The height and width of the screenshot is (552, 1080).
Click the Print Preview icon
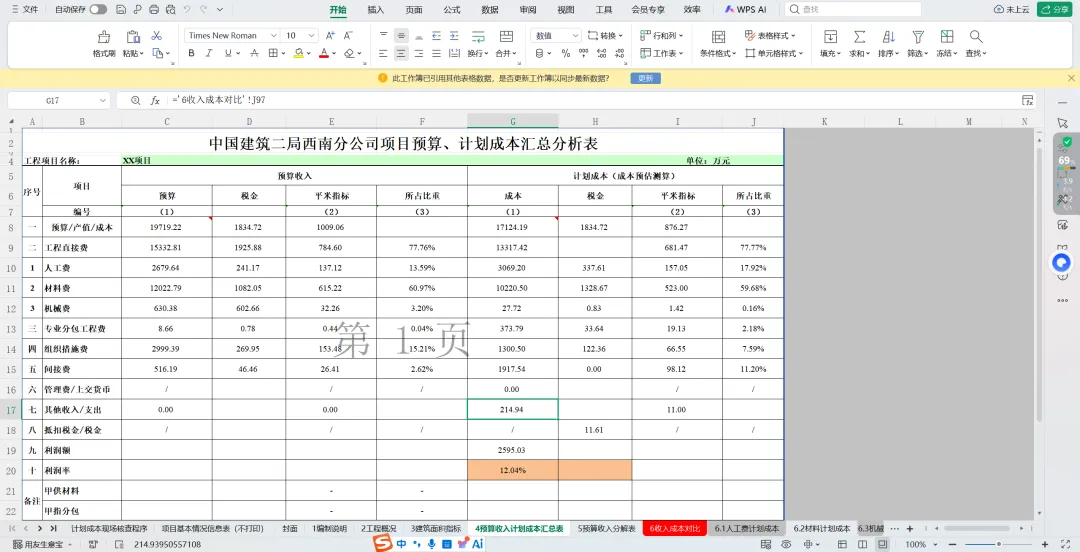[169, 9]
